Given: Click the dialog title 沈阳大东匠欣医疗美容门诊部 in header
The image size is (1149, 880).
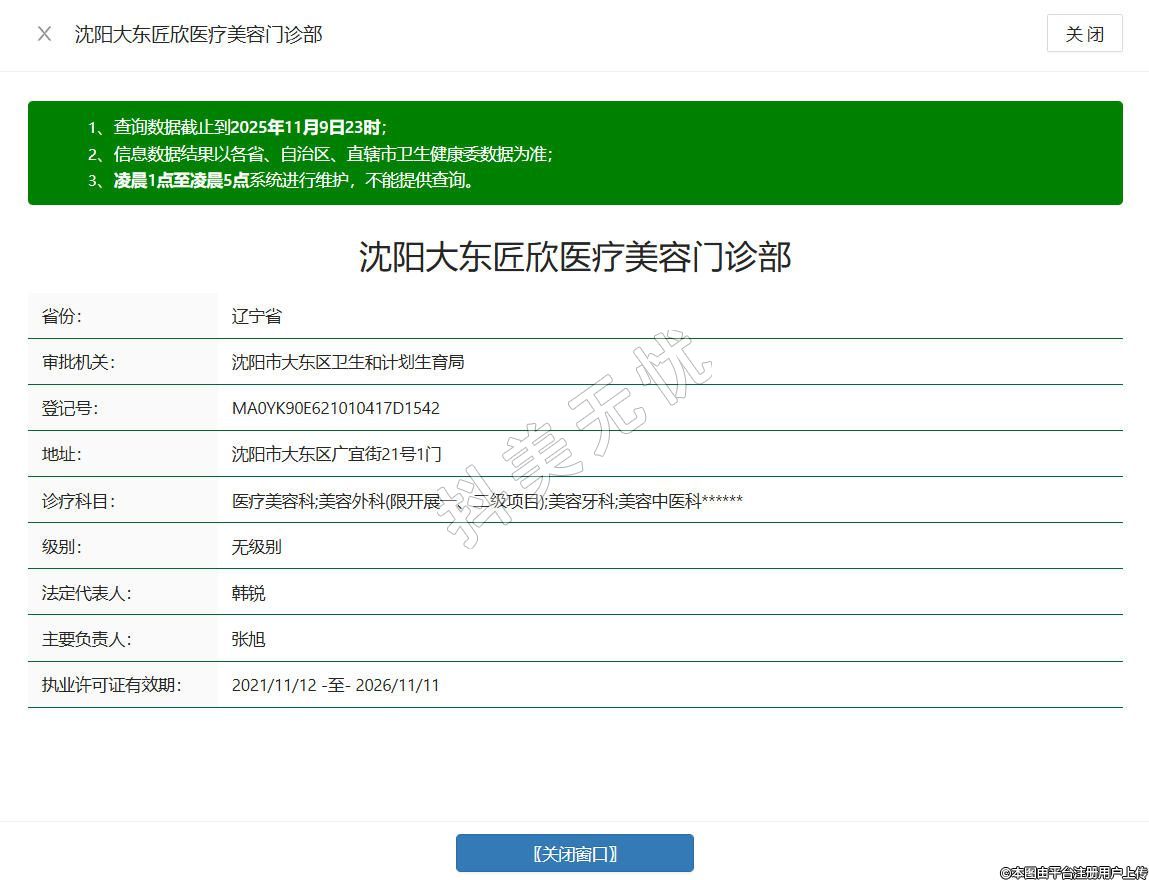Looking at the screenshot, I should point(198,34).
